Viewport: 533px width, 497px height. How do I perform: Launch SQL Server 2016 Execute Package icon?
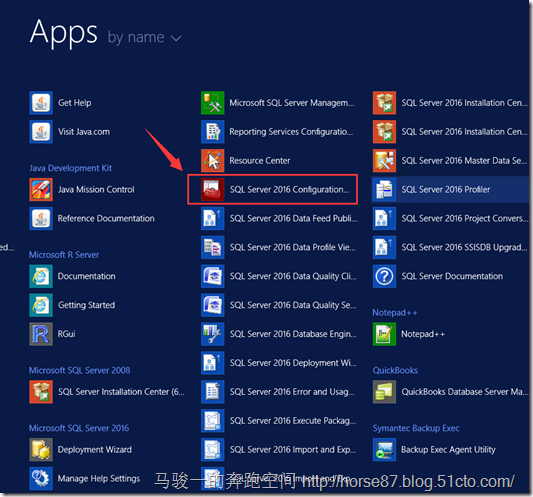[x=212, y=421]
